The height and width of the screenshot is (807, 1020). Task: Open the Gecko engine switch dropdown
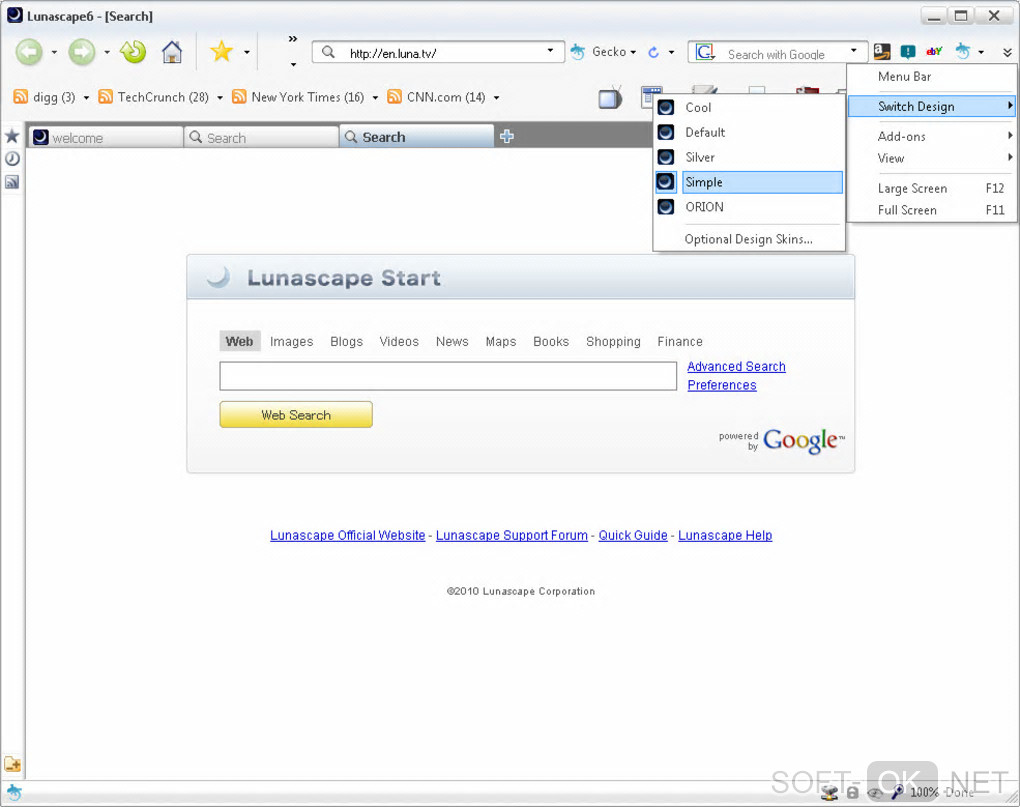pos(633,52)
